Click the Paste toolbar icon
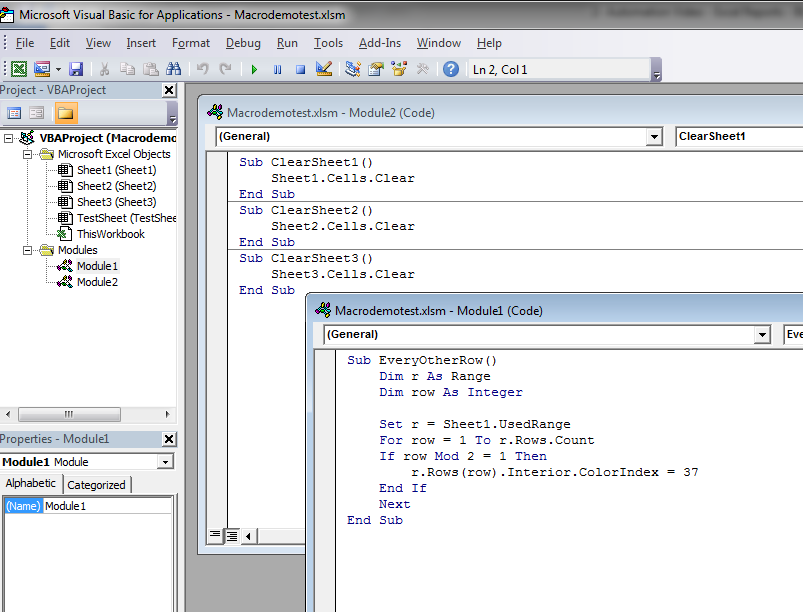The width and height of the screenshot is (803, 612). click(x=150, y=69)
